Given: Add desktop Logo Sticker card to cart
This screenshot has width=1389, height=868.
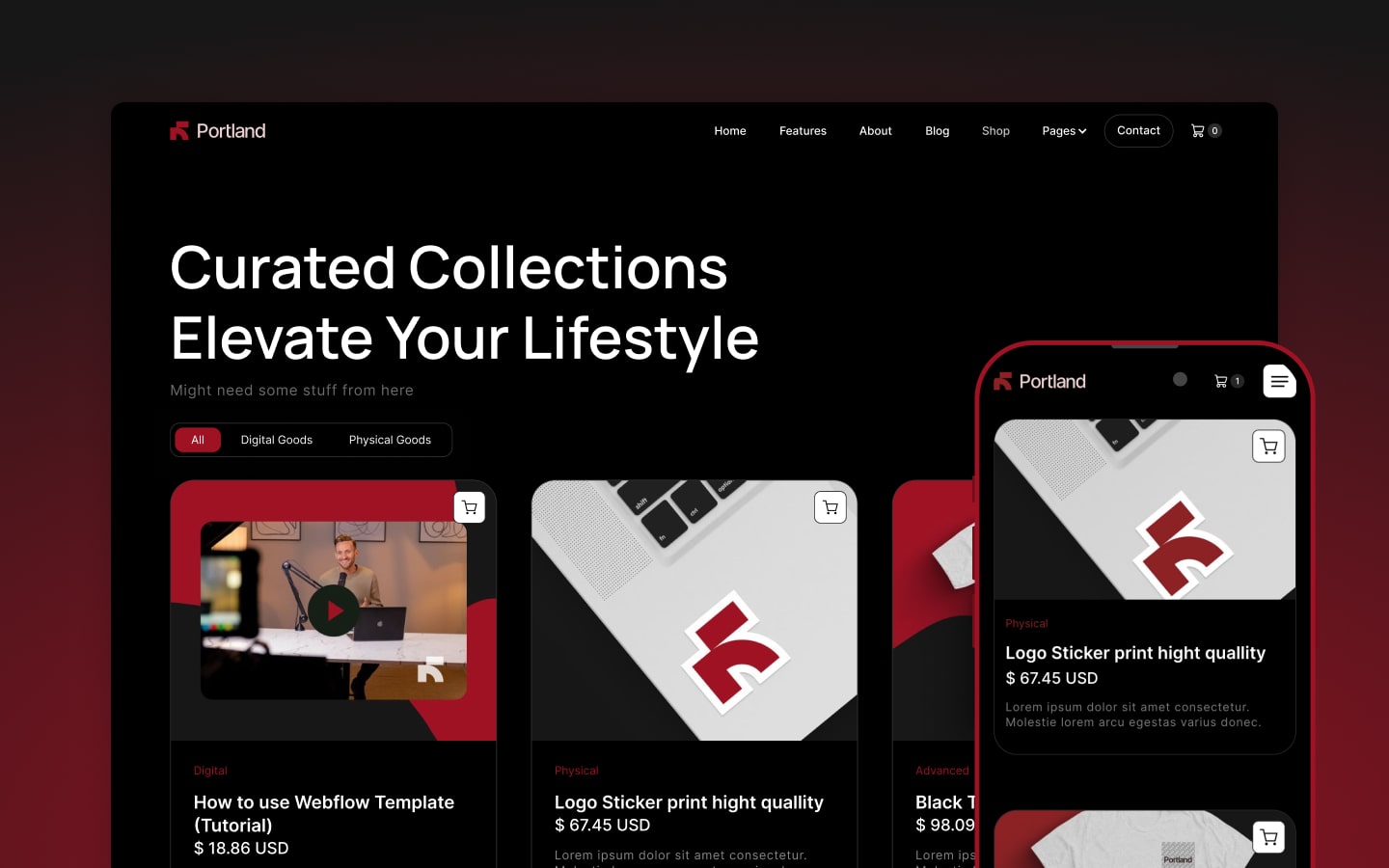Looking at the screenshot, I should tap(831, 507).
